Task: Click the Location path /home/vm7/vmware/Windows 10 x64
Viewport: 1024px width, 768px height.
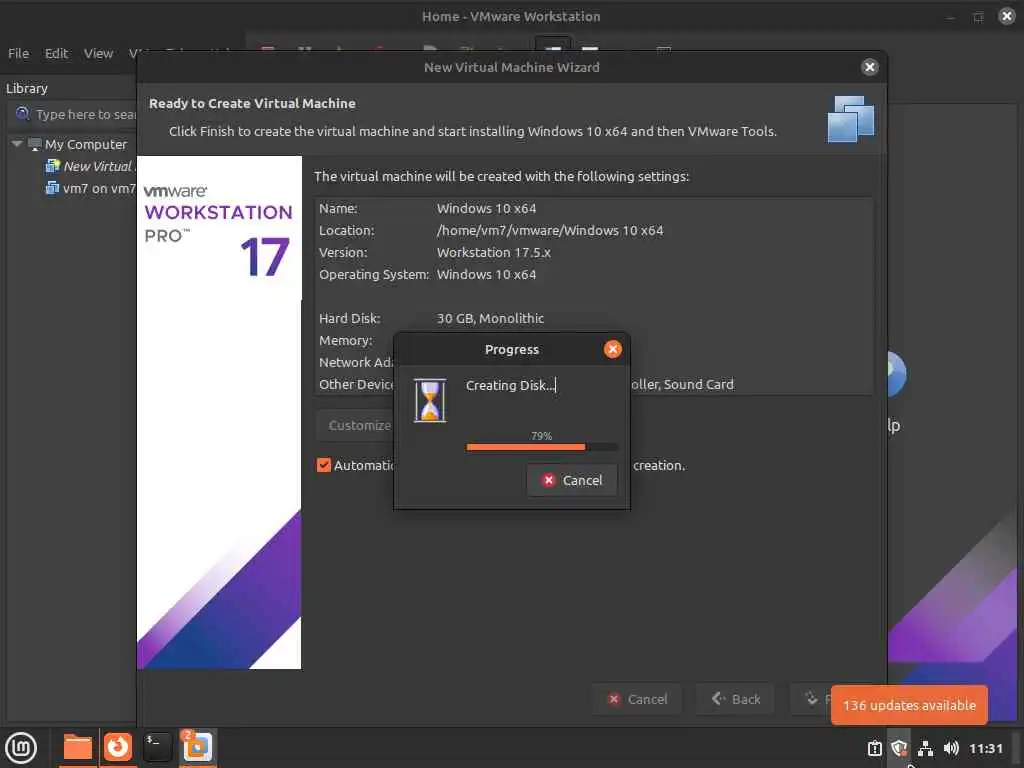Action: click(549, 231)
